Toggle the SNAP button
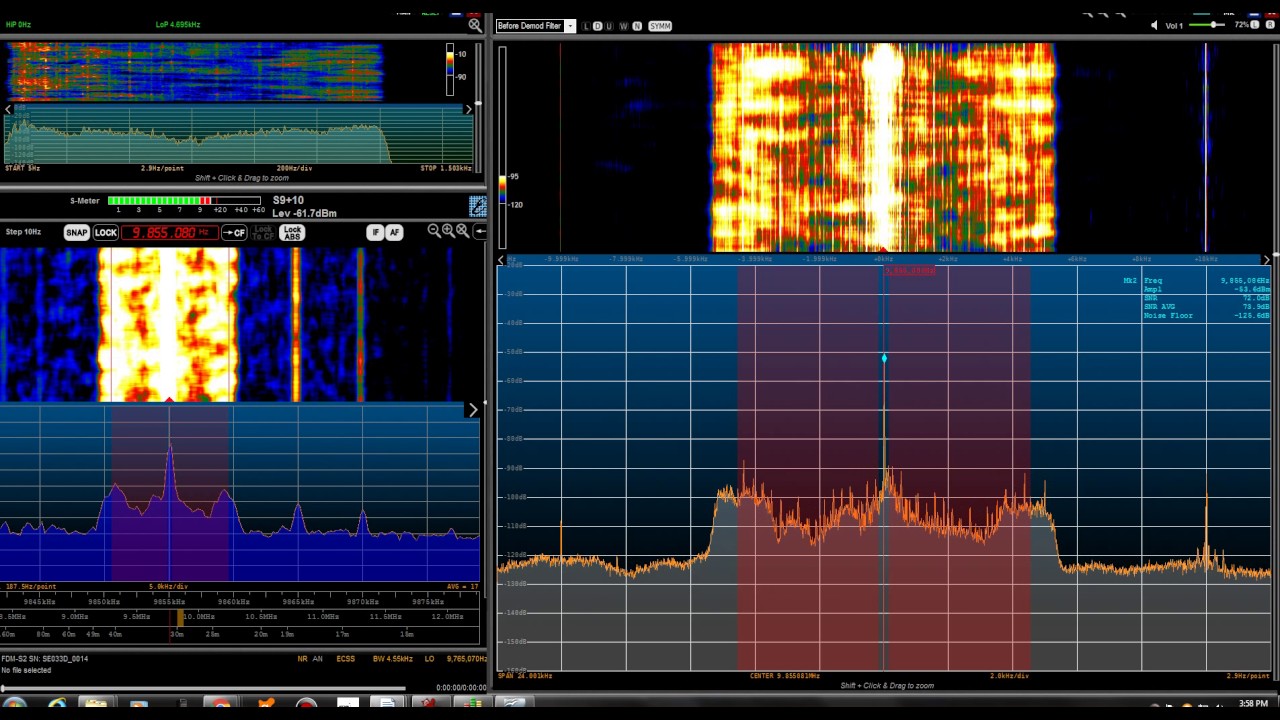 click(77, 232)
